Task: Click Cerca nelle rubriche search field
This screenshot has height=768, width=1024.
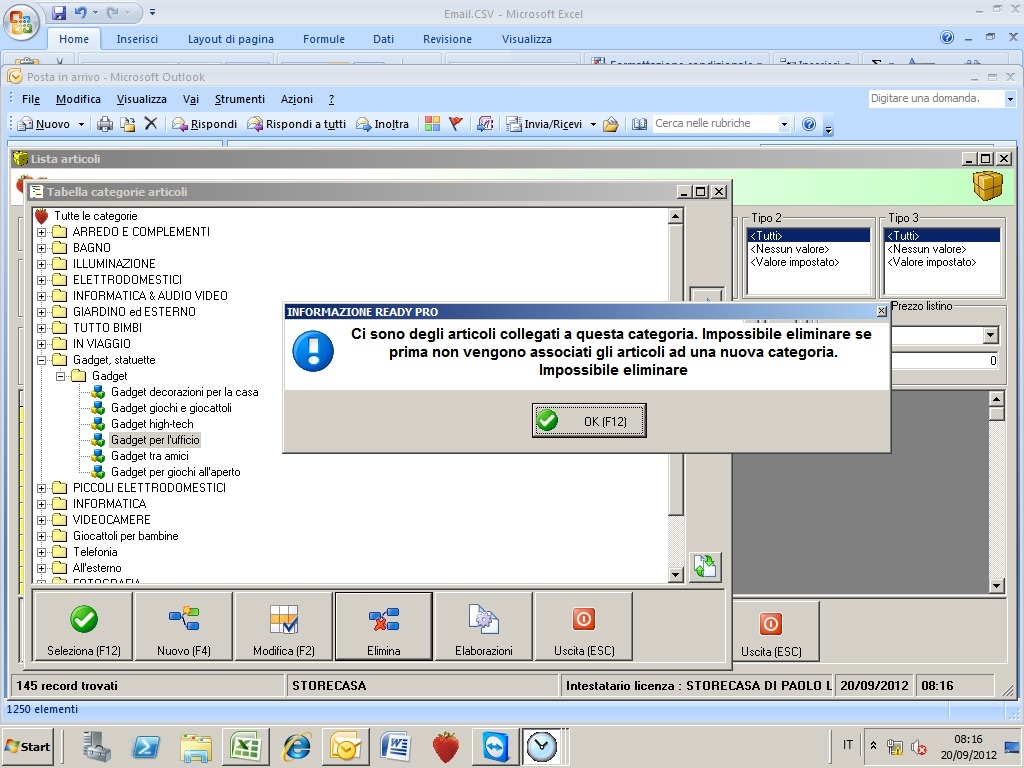Action: point(716,123)
